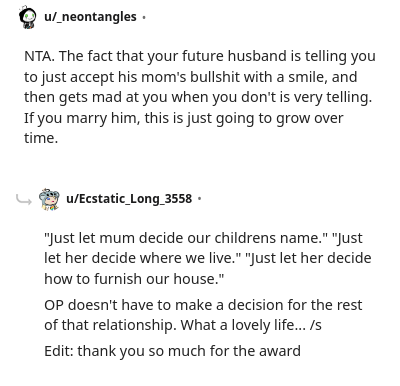Viewport: 400px width, 386px height.
Task: Click the word "bullshit" in the top comment
Action: point(215,77)
